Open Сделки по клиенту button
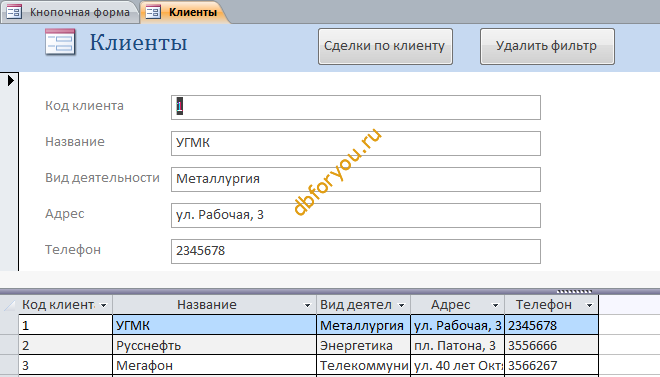Image resolution: width=660 pixels, height=377 pixels. tap(385, 46)
